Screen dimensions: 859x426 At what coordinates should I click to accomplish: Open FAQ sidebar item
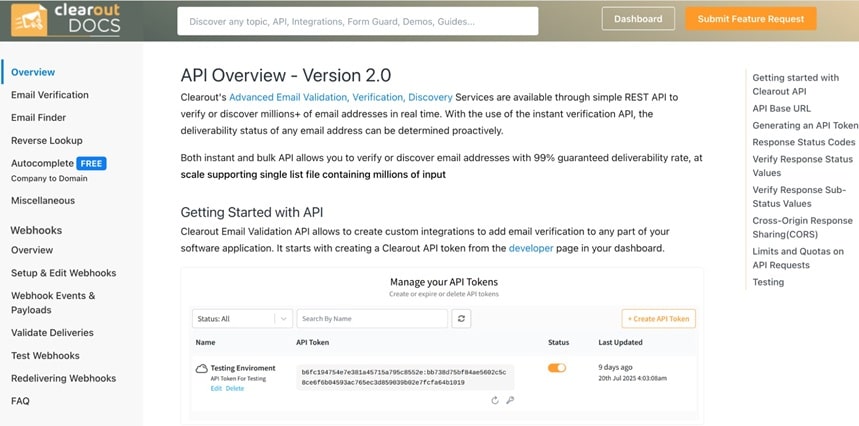click(x=20, y=401)
